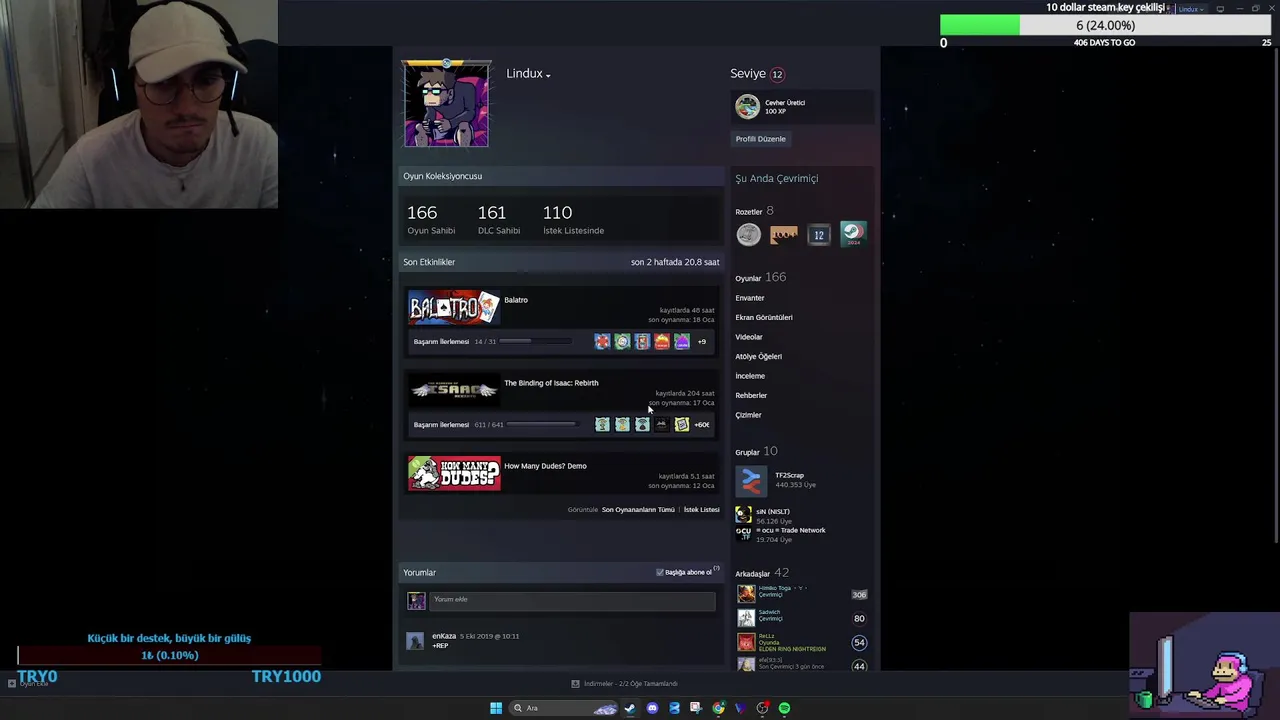Open friend ReLLz's avatar

click(746, 642)
